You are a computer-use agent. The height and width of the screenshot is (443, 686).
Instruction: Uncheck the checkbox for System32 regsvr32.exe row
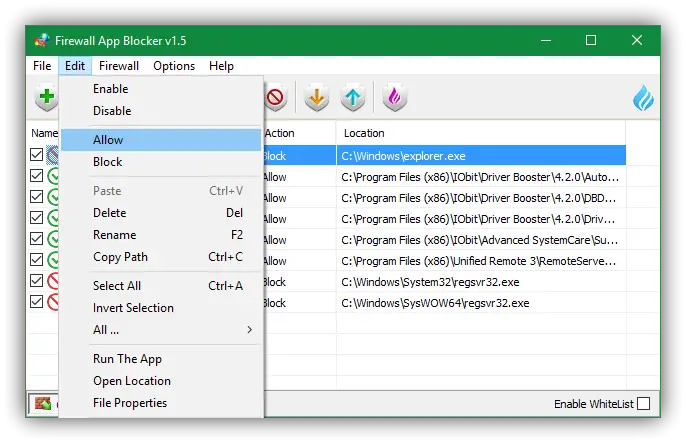(37, 280)
